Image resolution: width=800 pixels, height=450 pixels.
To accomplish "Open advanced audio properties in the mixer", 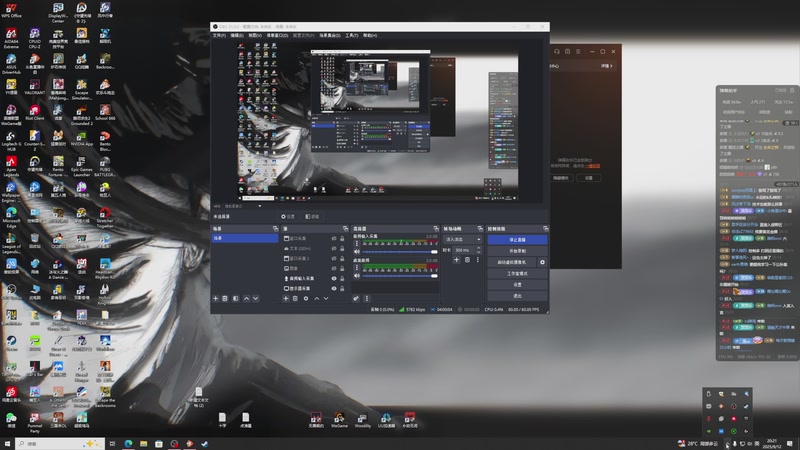I will [x=356, y=298].
